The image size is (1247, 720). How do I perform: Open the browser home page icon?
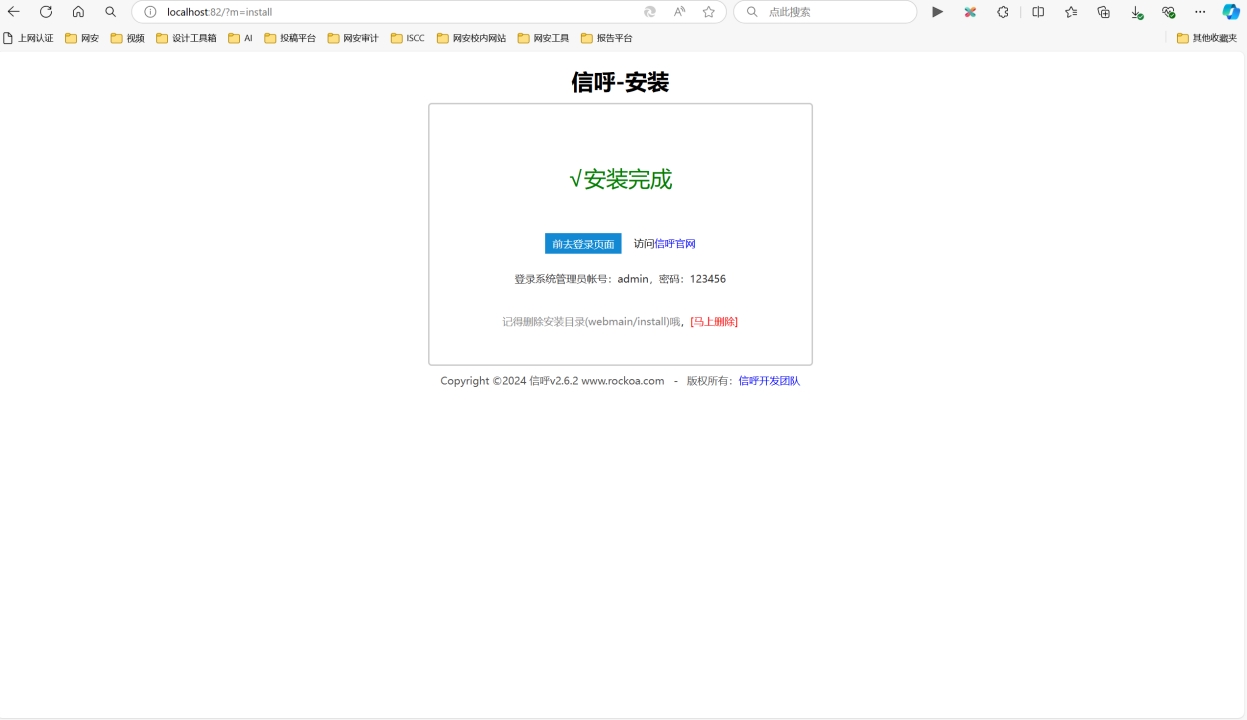tap(78, 12)
